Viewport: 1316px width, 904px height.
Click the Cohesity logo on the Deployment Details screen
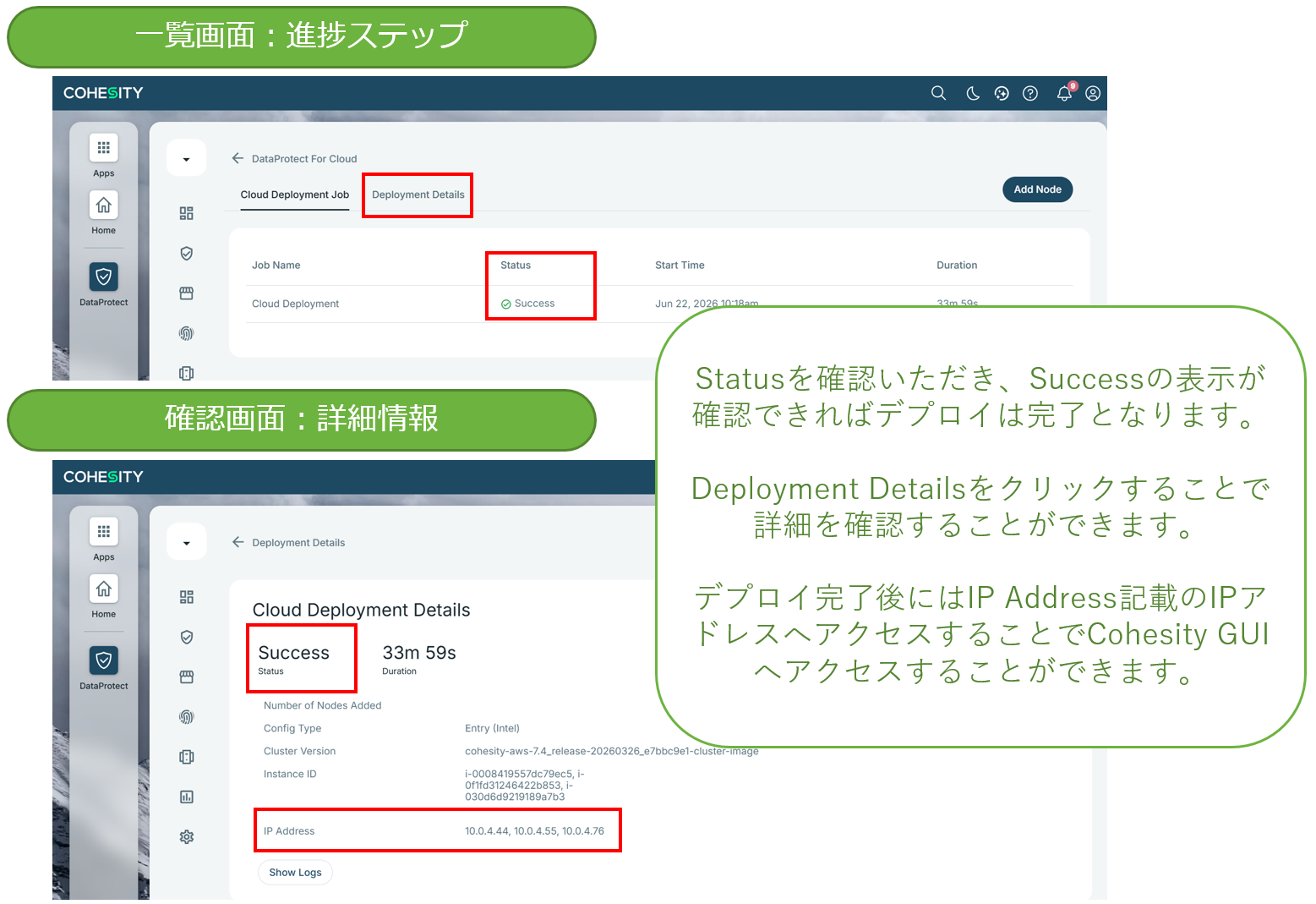click(103, 477)
